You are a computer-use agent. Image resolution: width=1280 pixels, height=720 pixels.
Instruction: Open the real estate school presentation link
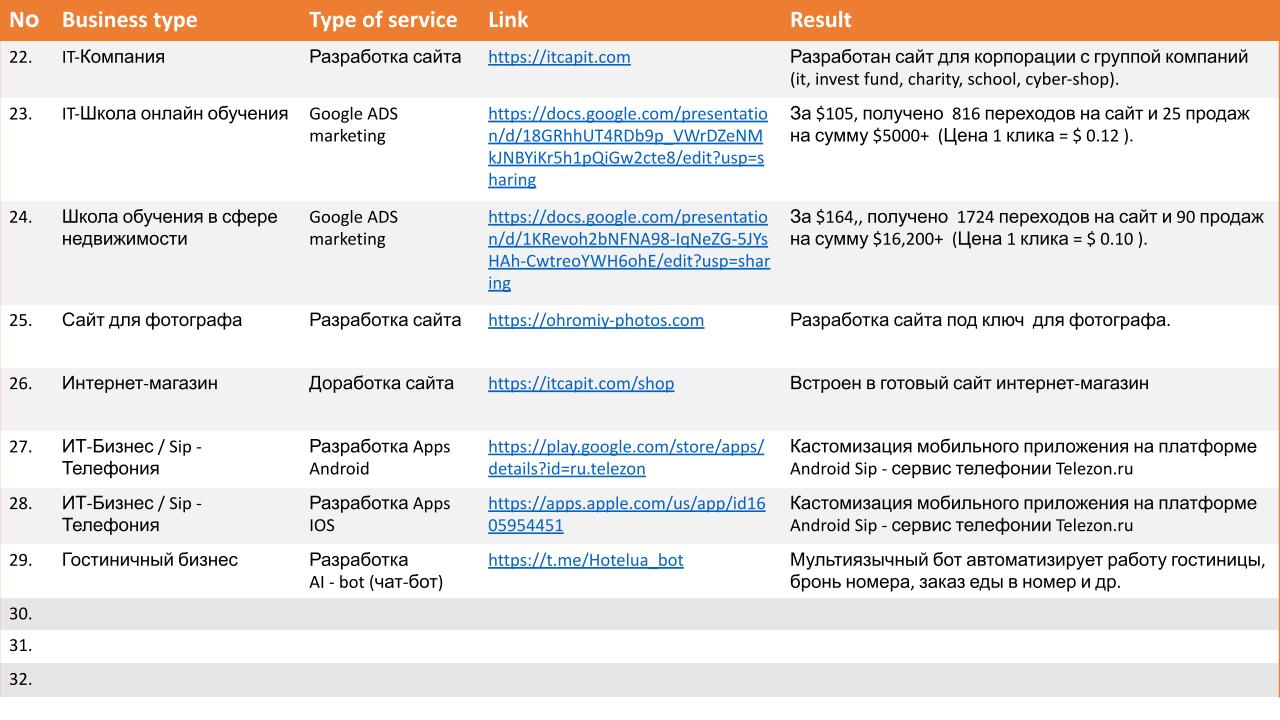pyautogui.click(x=628, y=250)
